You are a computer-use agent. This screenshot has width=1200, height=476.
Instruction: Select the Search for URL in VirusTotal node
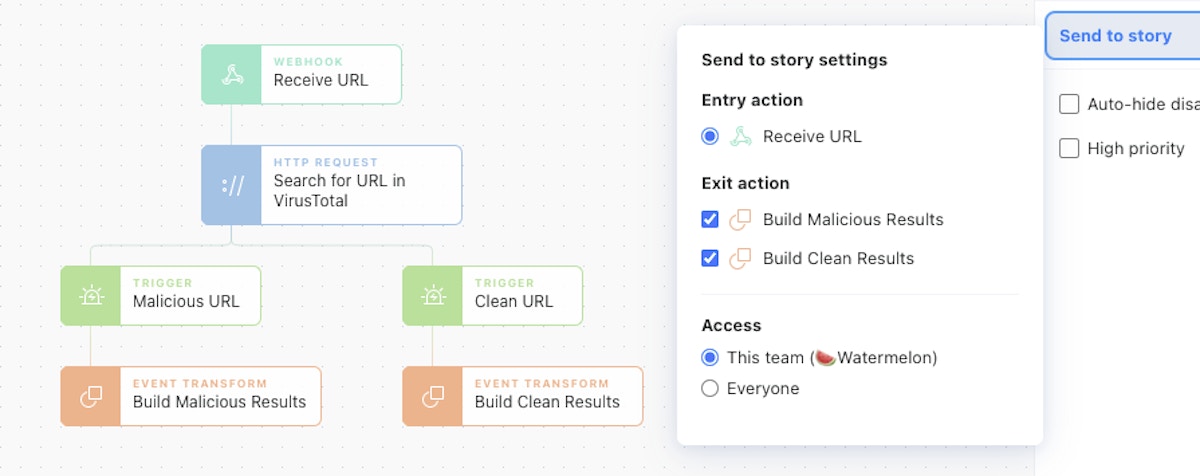pyautogui.click(x=340, y=190)
